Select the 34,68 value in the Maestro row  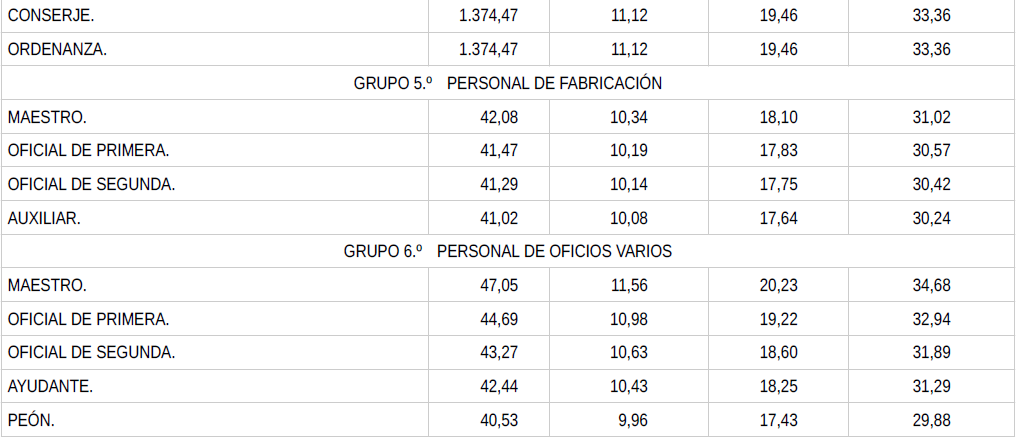[931, 286]
